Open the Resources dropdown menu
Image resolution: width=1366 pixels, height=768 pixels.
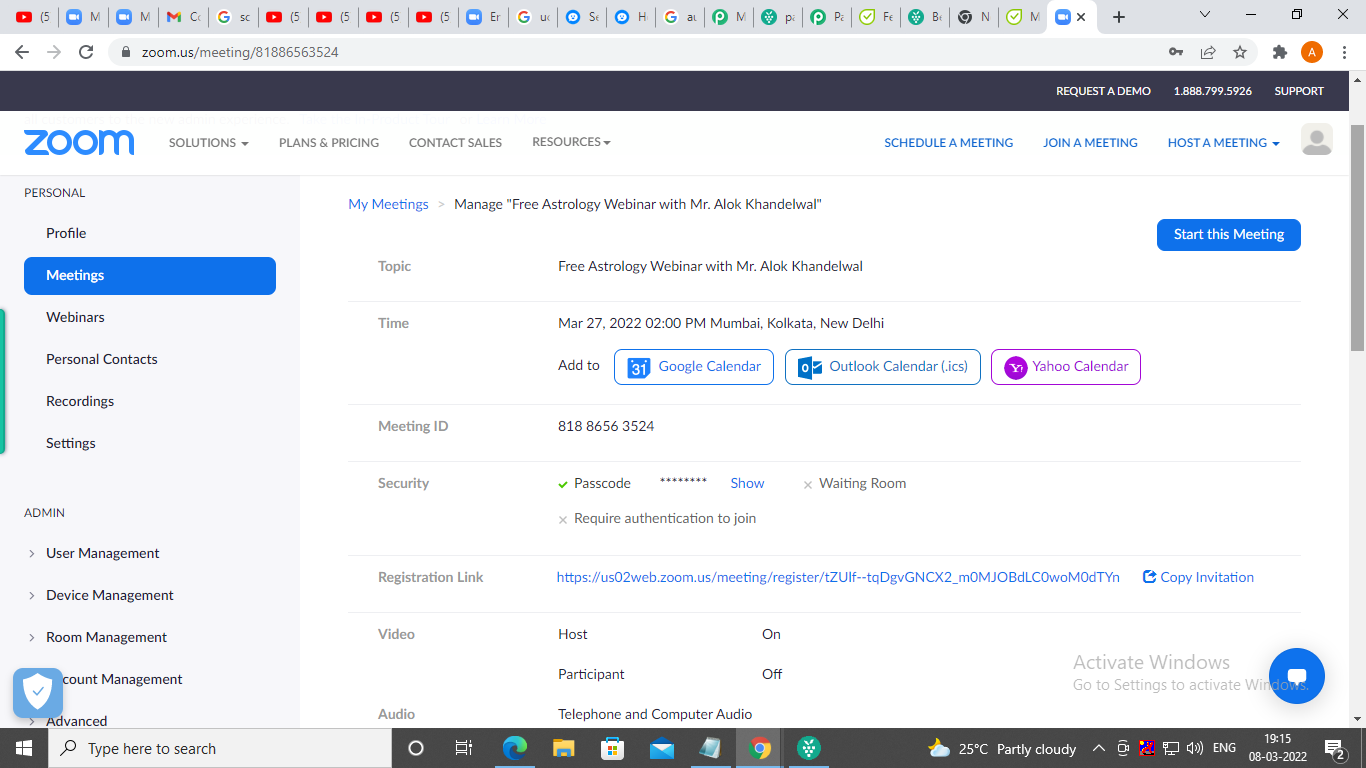point(571,142)
